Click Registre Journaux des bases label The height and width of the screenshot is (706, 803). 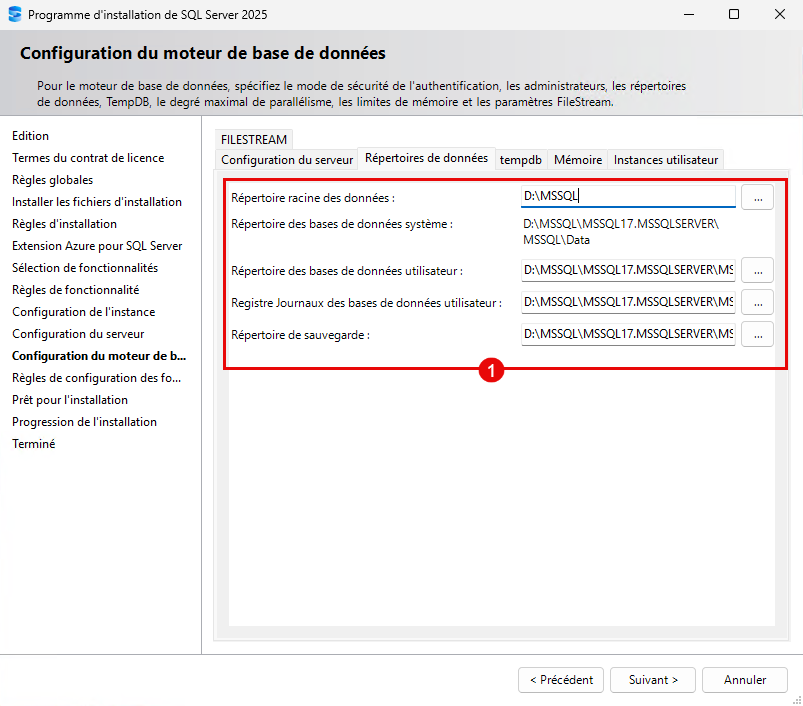click(x=366, y=303)
